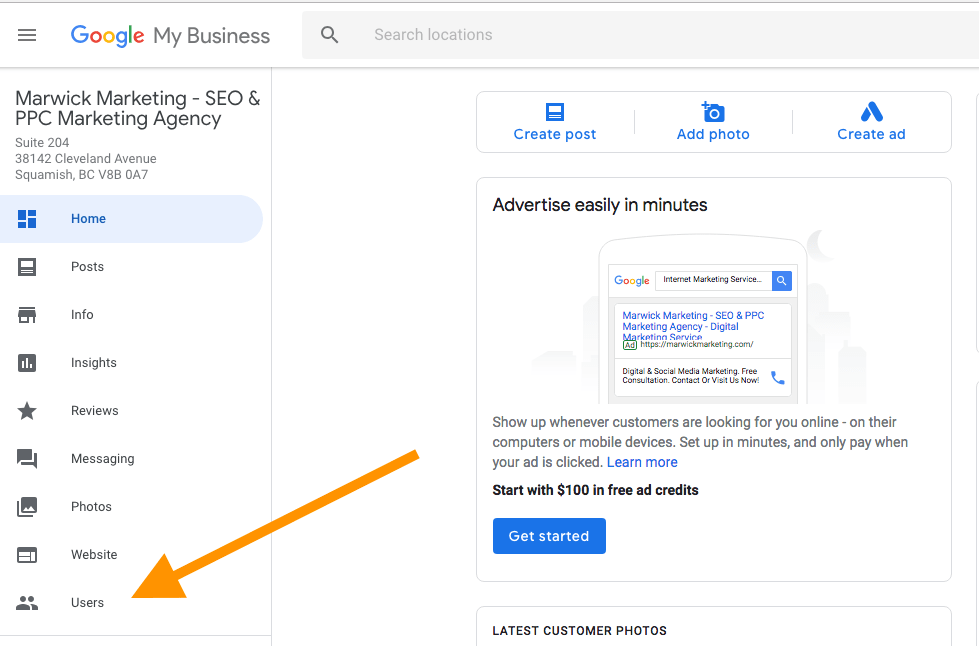Viewport: 979px width, 646px height.
Task: Click the Messaging chat bubble icon
Action: click(x=27, y=459)
